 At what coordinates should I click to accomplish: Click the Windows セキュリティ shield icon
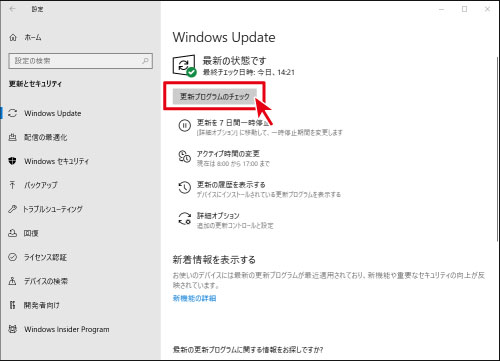click(x=13, y=161)
